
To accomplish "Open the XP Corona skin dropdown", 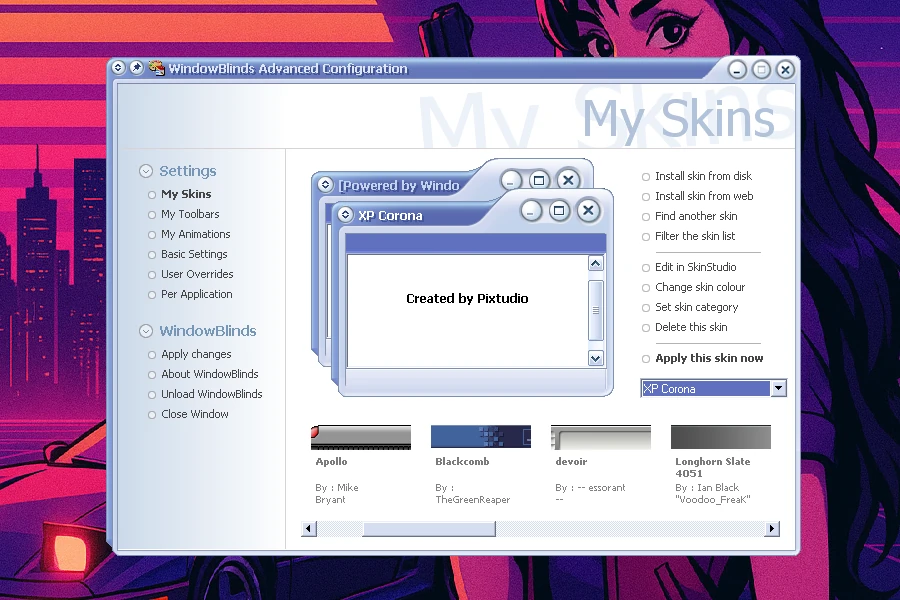I will point(778,388).
